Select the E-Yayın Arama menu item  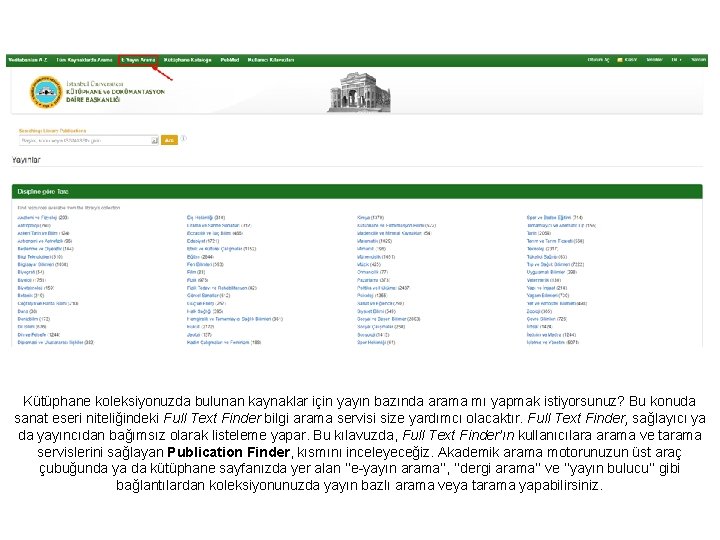pyautogui.click(x=138, y=60)
